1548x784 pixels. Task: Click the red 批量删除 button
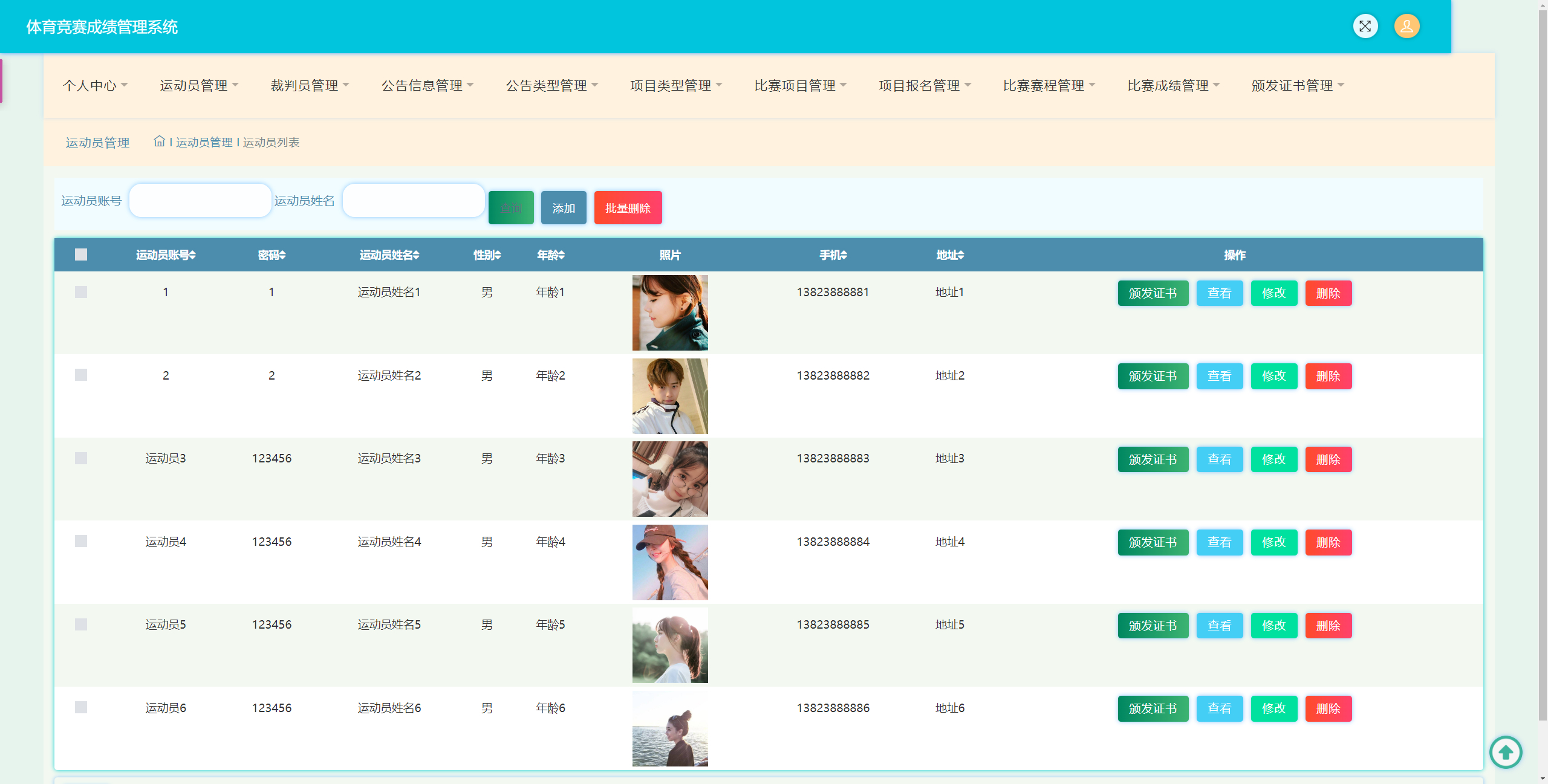coord(628,208)
